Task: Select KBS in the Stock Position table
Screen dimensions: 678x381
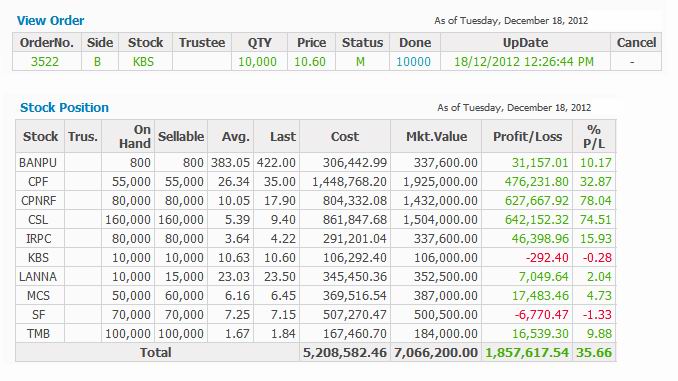Action: 38,258
